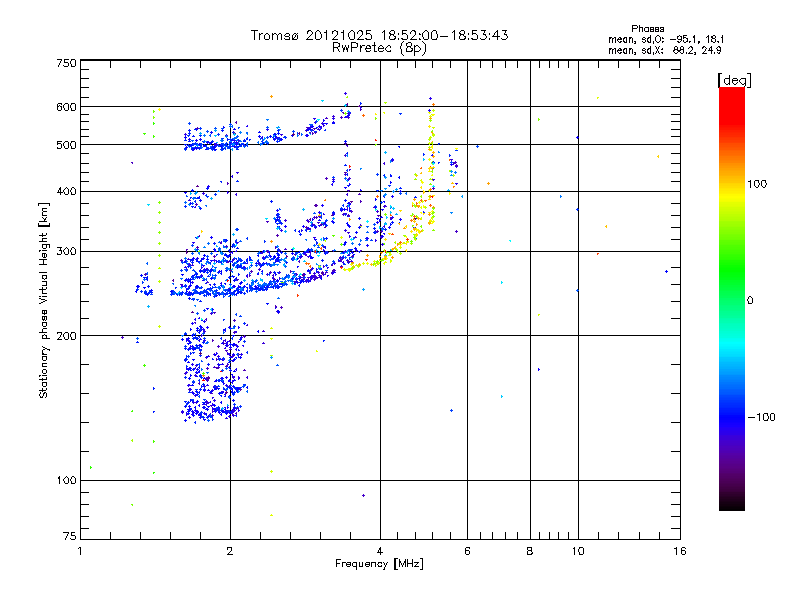800x600 pixels.
Task: Click the plot title 'Tromsø 20121025 18:52:00-18:53:43'
Action: (379, 35)
